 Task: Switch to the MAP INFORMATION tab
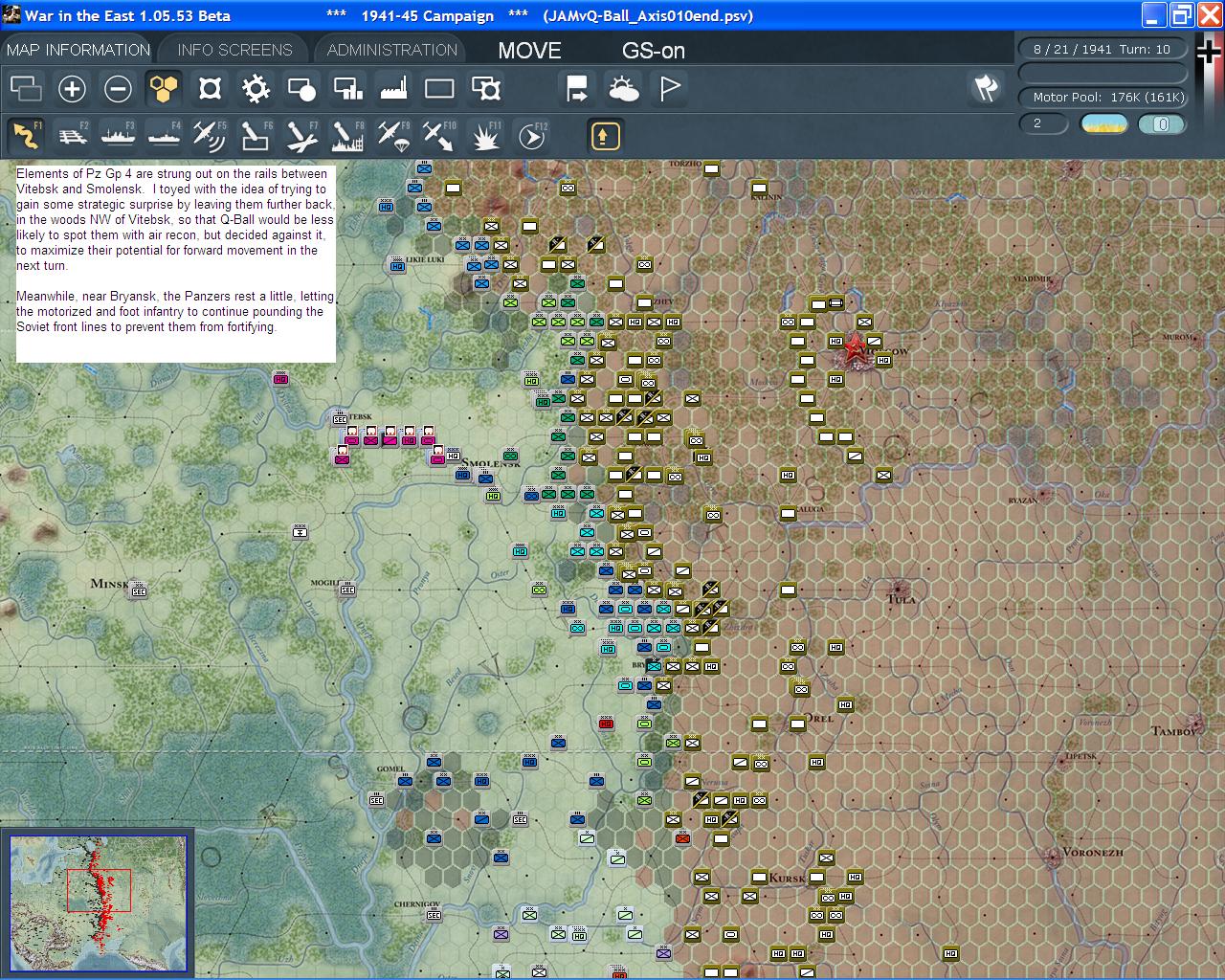tap(78, 50)
